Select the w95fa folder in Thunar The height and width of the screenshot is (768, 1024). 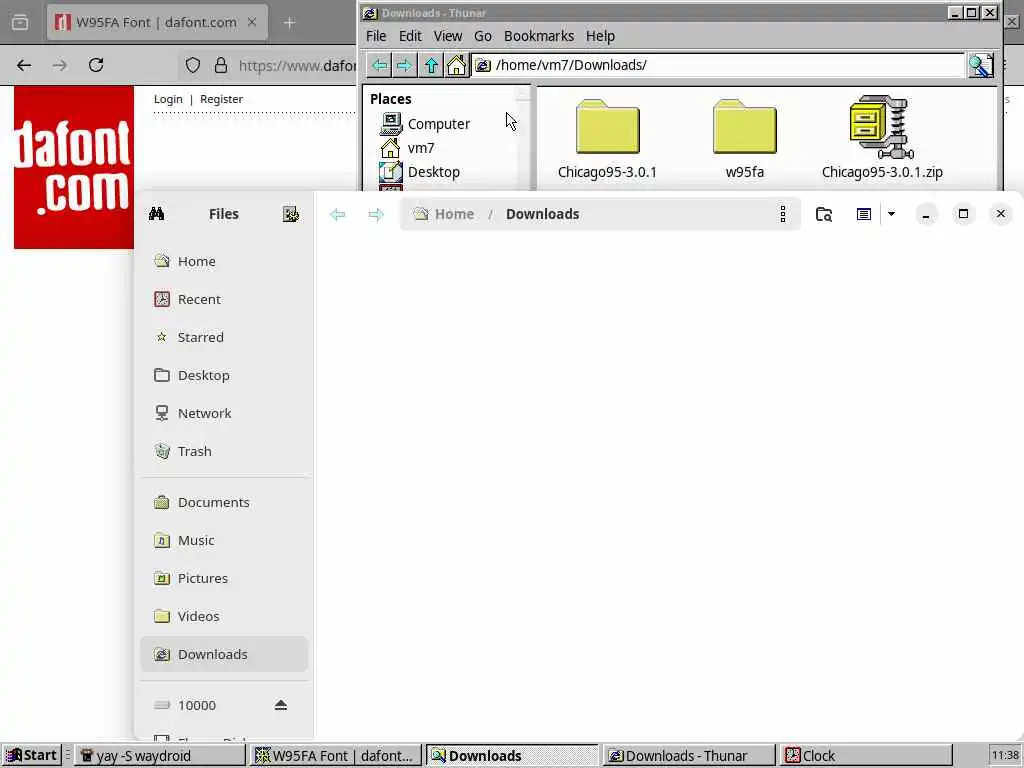click(744, 138)
